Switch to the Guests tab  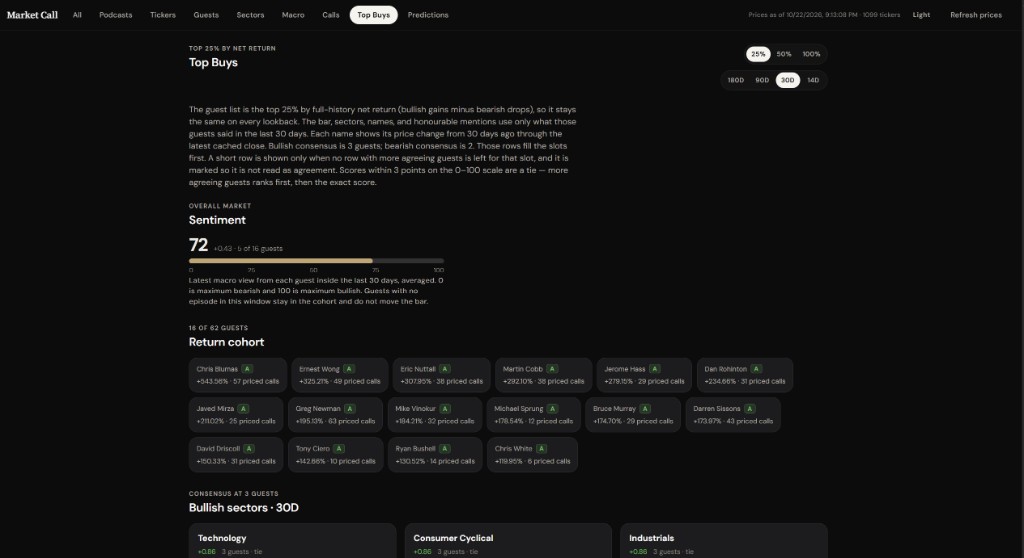206,15
